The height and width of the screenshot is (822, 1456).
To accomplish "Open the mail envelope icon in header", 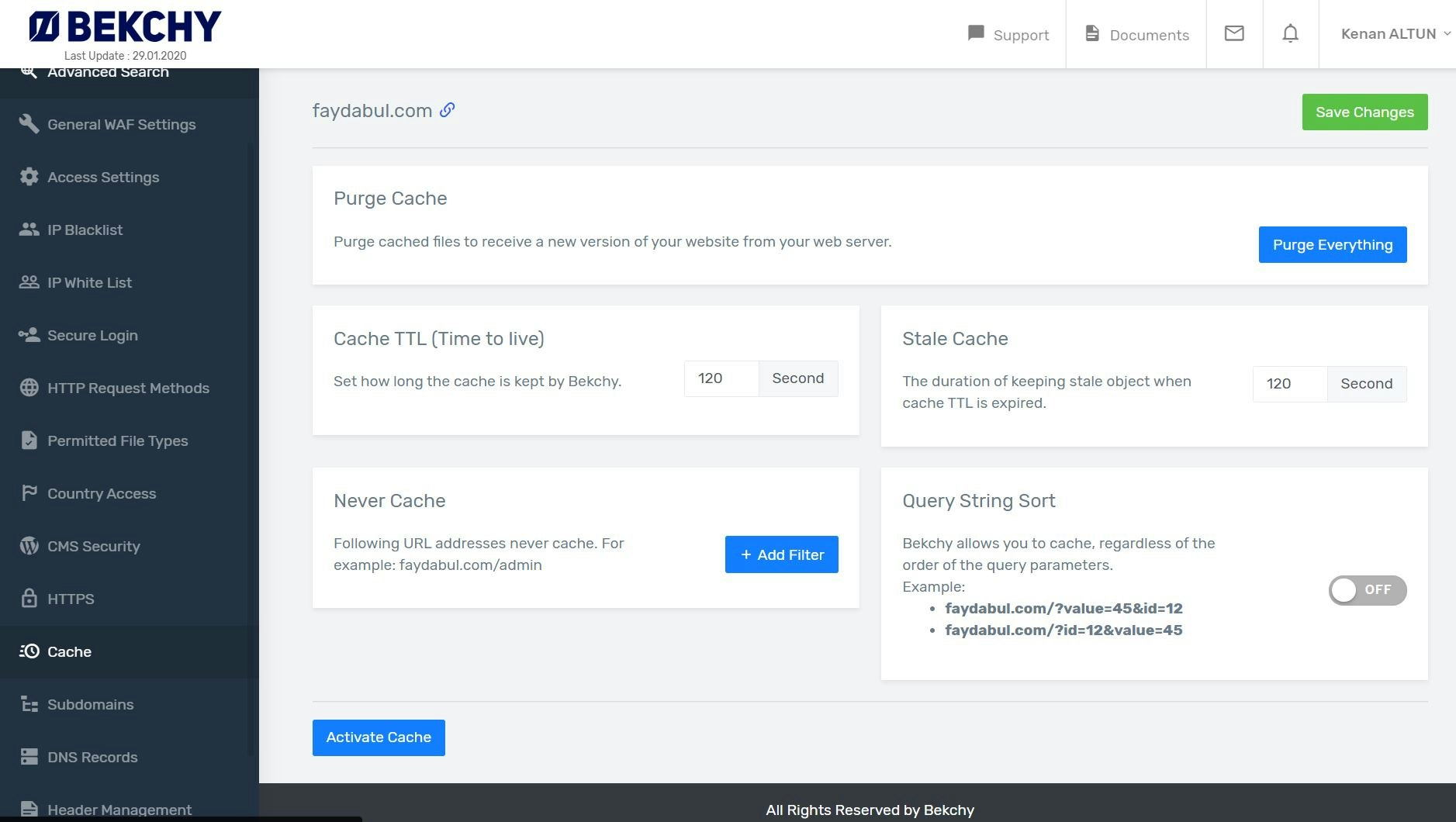I will [1234, 33].
